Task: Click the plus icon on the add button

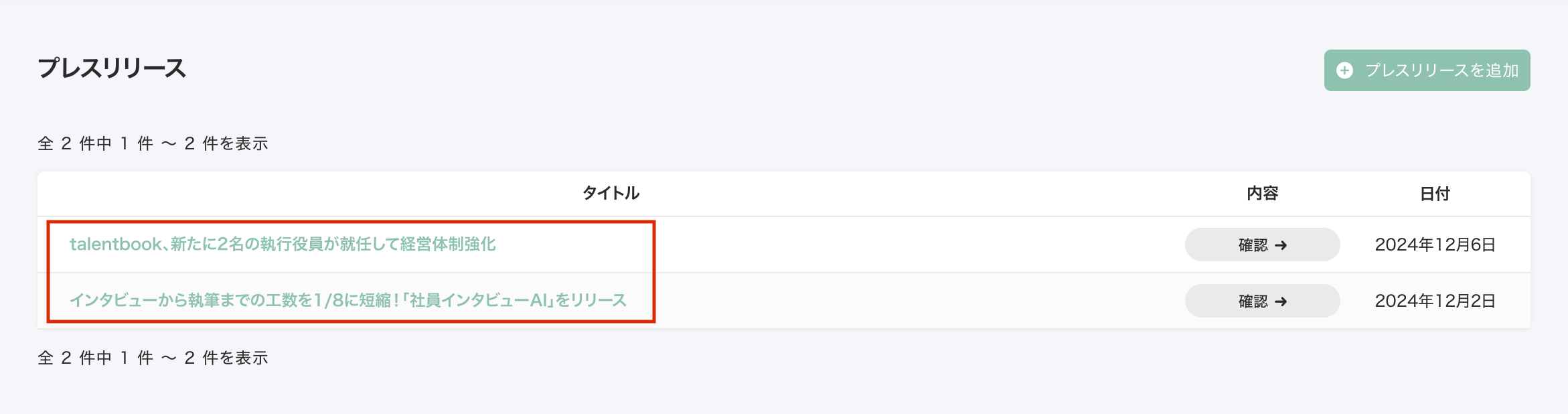Action: tap(1344, 70)
